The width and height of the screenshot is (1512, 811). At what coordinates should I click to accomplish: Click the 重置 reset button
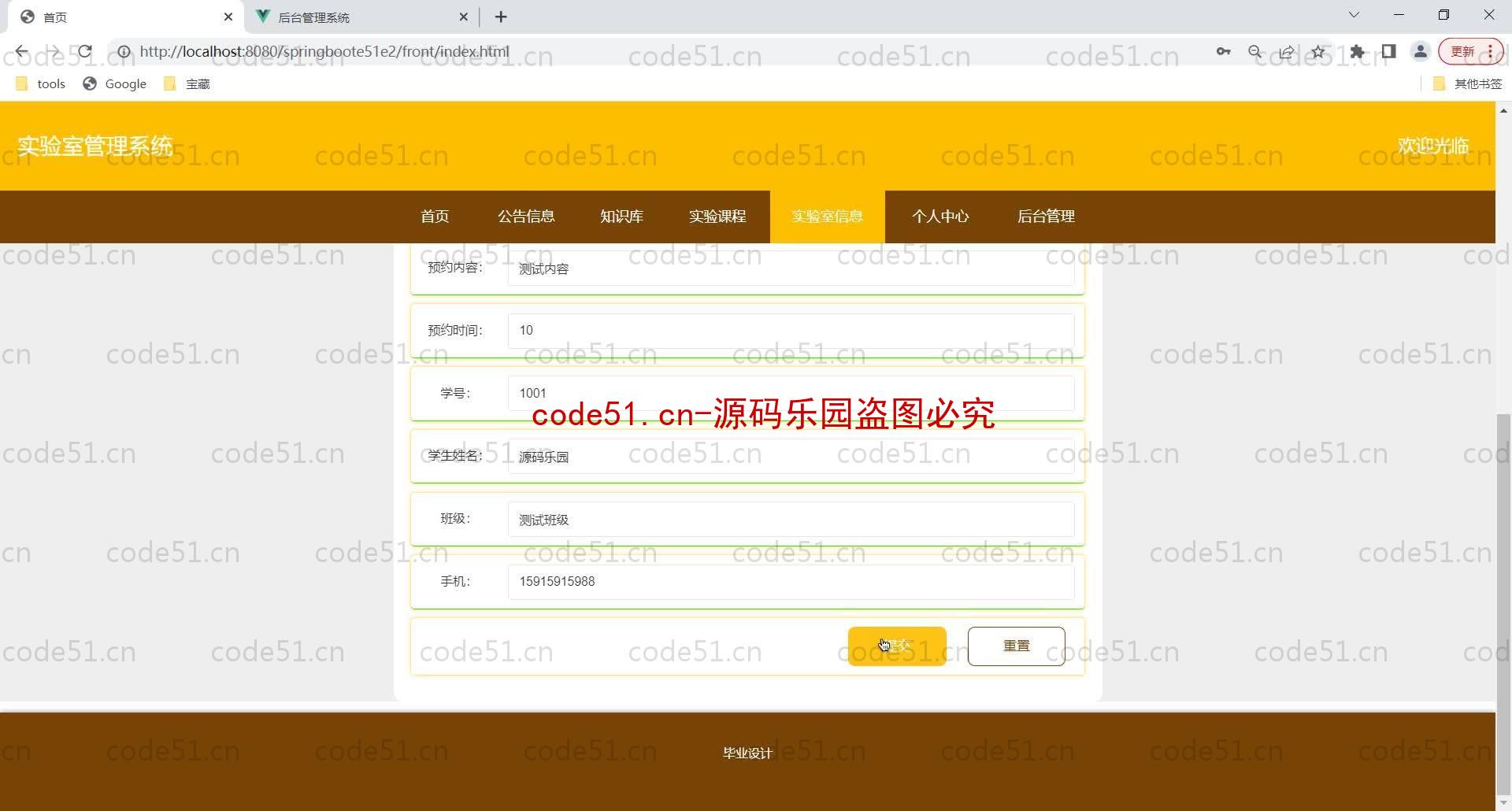tap(1016, 646)
